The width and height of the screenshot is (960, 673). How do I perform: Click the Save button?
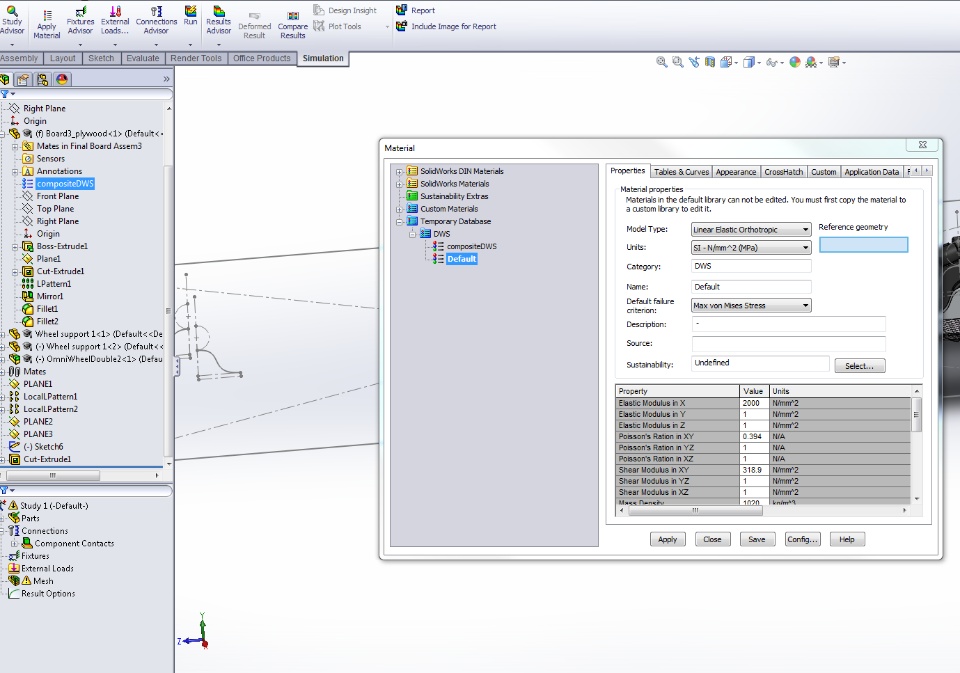click(x=757, y=540)
